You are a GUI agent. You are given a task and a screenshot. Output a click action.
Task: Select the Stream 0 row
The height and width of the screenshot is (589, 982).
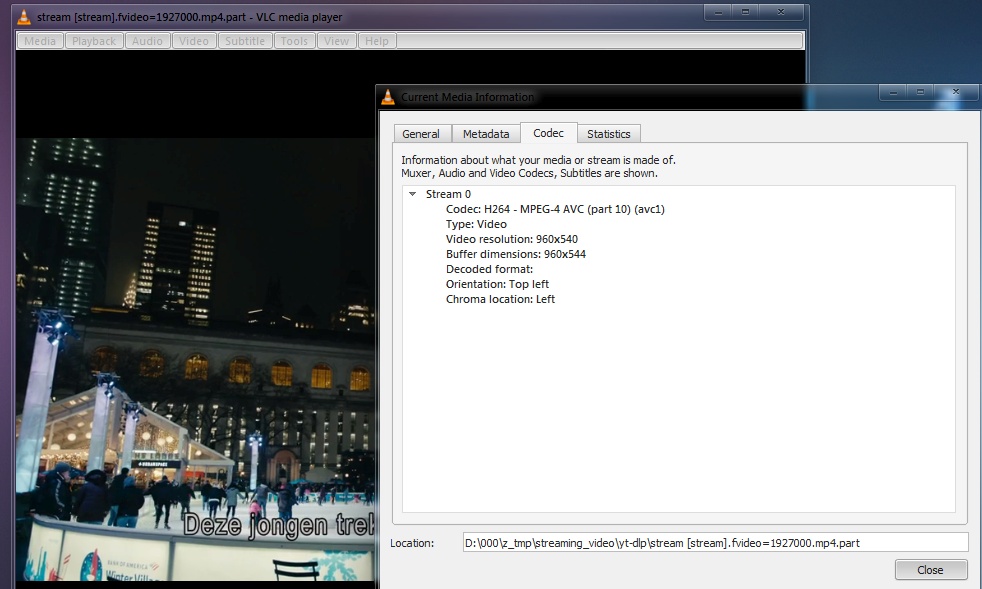[x=448, y=194]
